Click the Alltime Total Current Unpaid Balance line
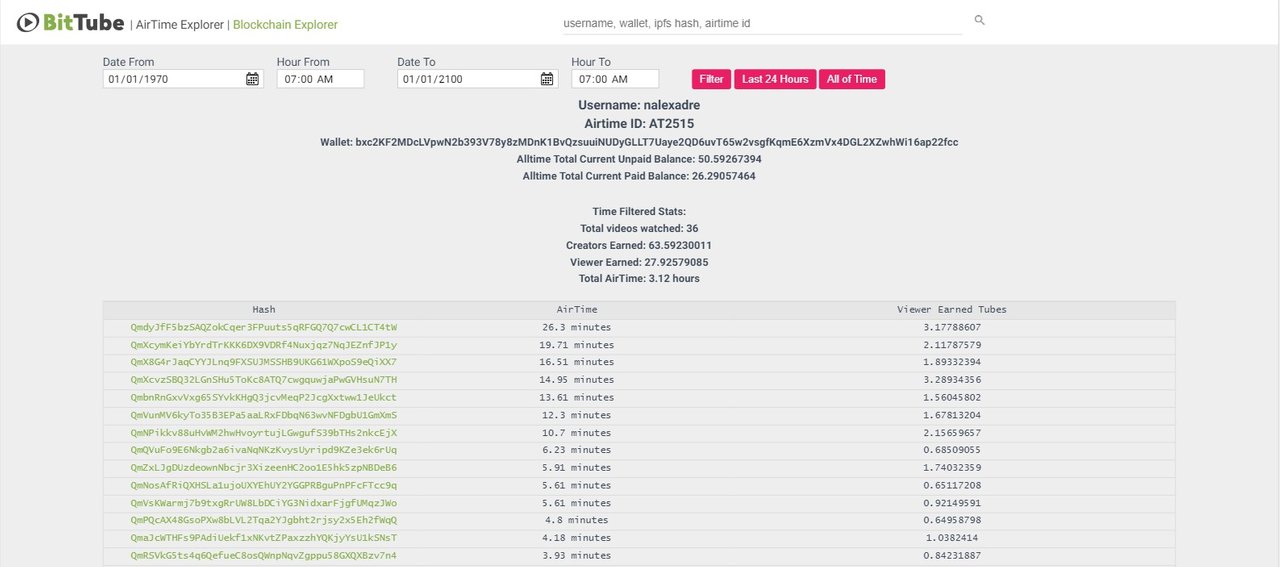Viewport: 1280px width, 567px height. pyautogui.click(x=639, y=159)
